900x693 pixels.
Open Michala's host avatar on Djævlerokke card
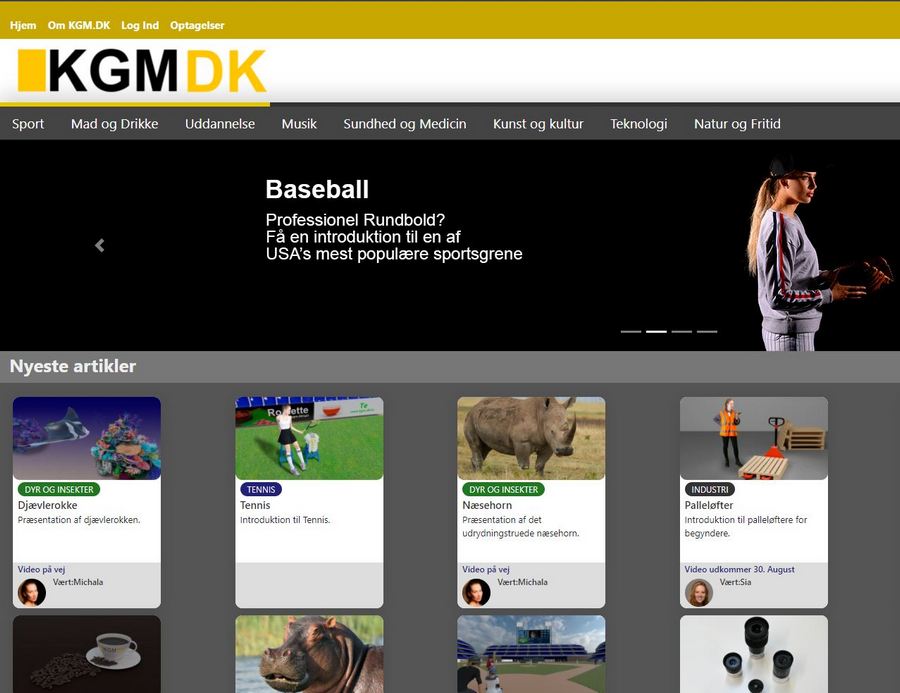[x=31, y=592]
